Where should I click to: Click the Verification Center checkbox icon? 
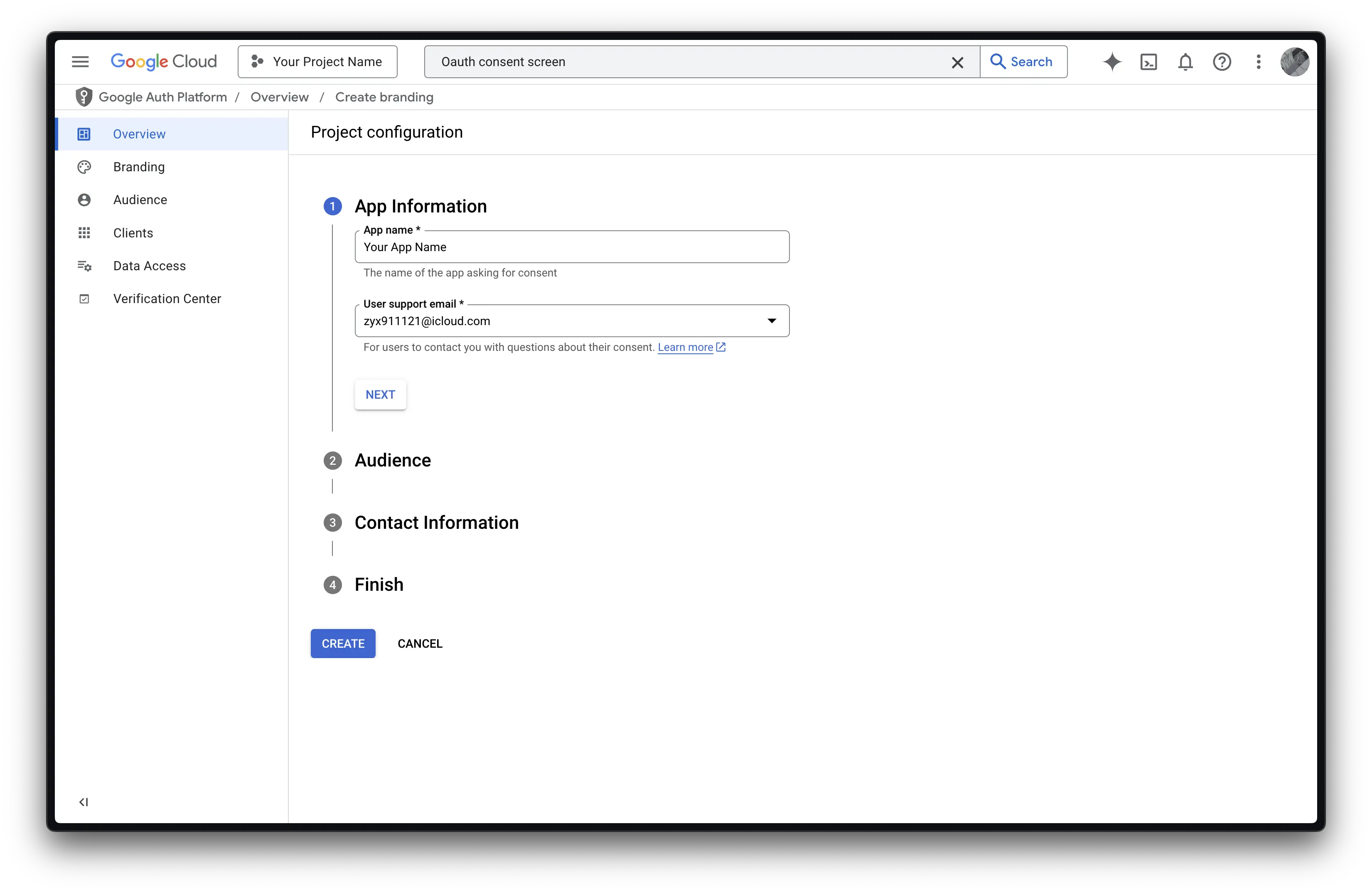click(84, 299)
